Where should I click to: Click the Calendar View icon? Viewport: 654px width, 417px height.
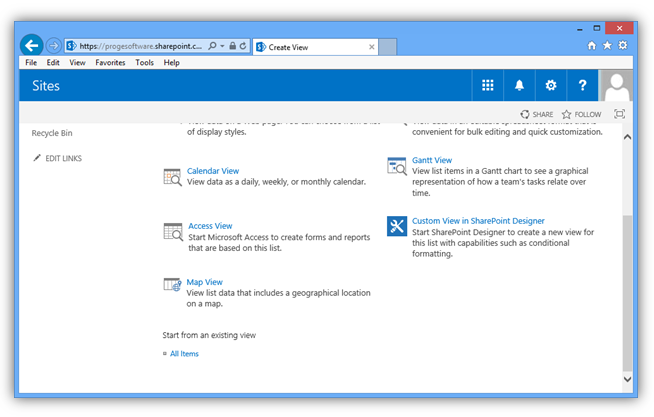click(172, 177)
